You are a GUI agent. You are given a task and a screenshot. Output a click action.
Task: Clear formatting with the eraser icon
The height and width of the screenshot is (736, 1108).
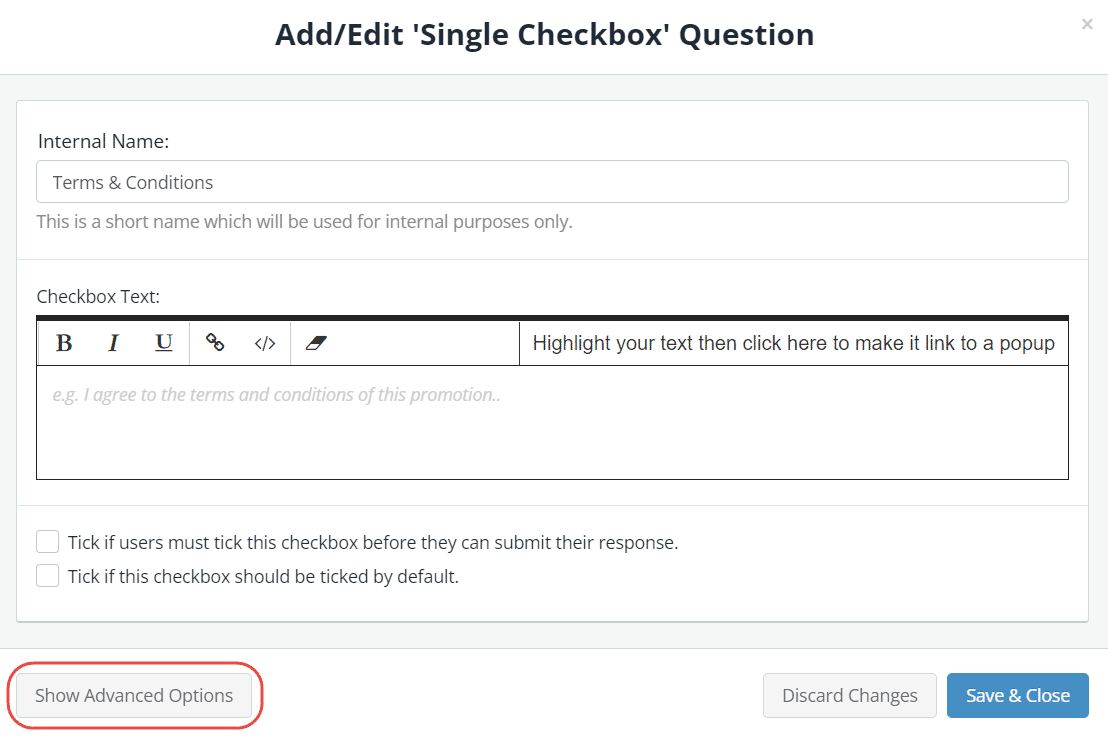tap(316, 343)
